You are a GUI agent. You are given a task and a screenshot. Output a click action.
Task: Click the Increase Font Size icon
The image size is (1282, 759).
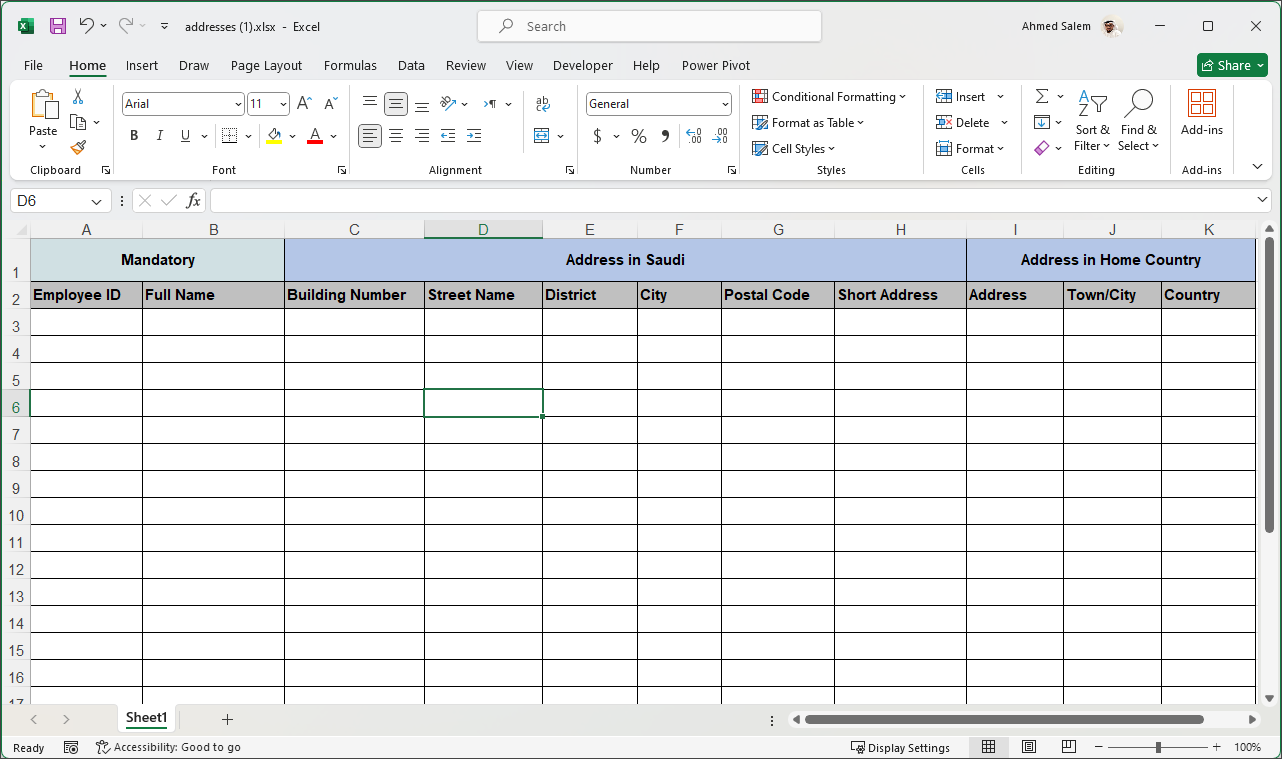[x=305, y=104]
